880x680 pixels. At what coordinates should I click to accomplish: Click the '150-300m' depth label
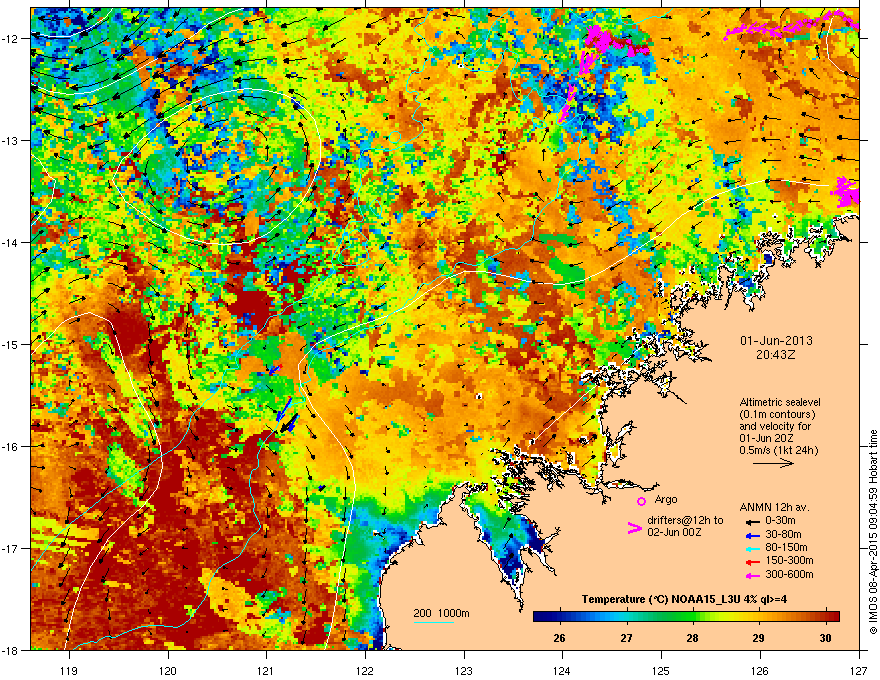coord(789,560)
